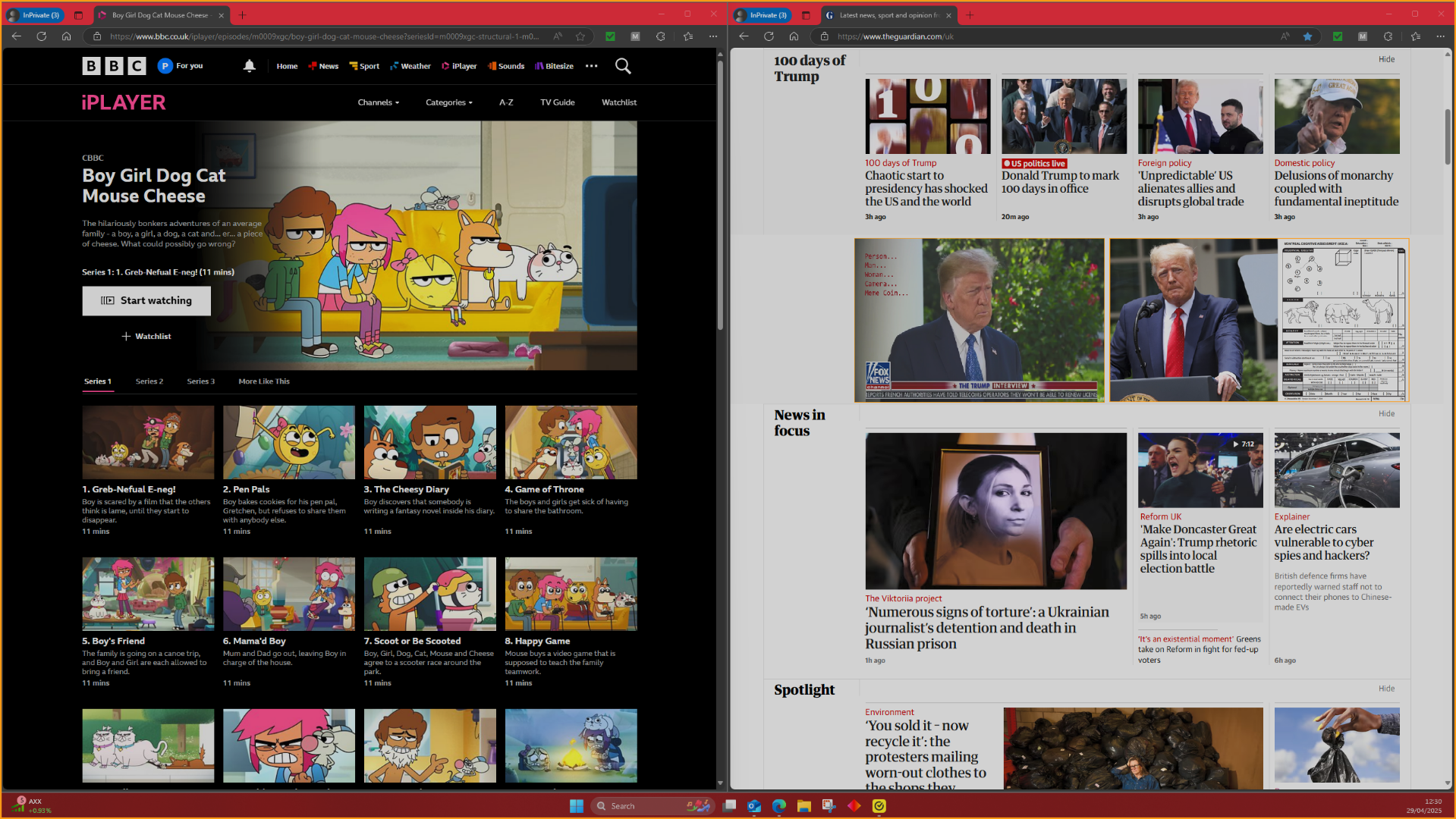1456x819 pixels.
Task: Open 'Delusions of monarchy' article
Action: pos(1335,189)
